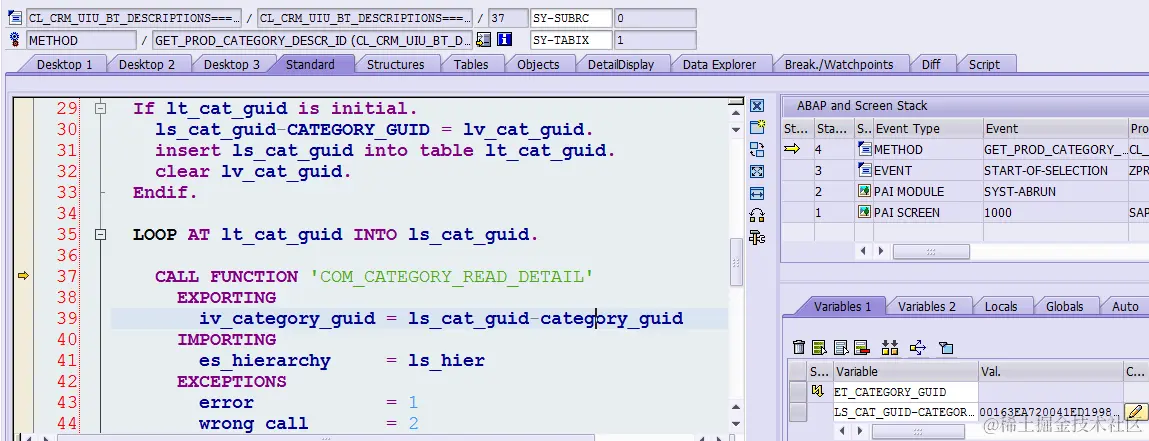Click the PAI SCREEN row icon
The height and width of the screenshot is (441, 1149).
click(x=865, y=213)
